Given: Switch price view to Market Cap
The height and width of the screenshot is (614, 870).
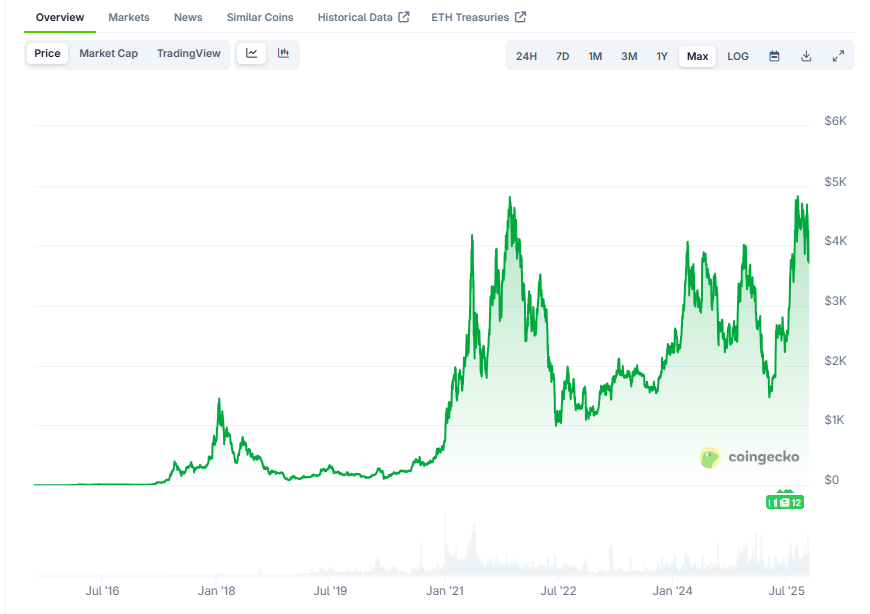Looking at the screenshot, I should click(108, 54).
